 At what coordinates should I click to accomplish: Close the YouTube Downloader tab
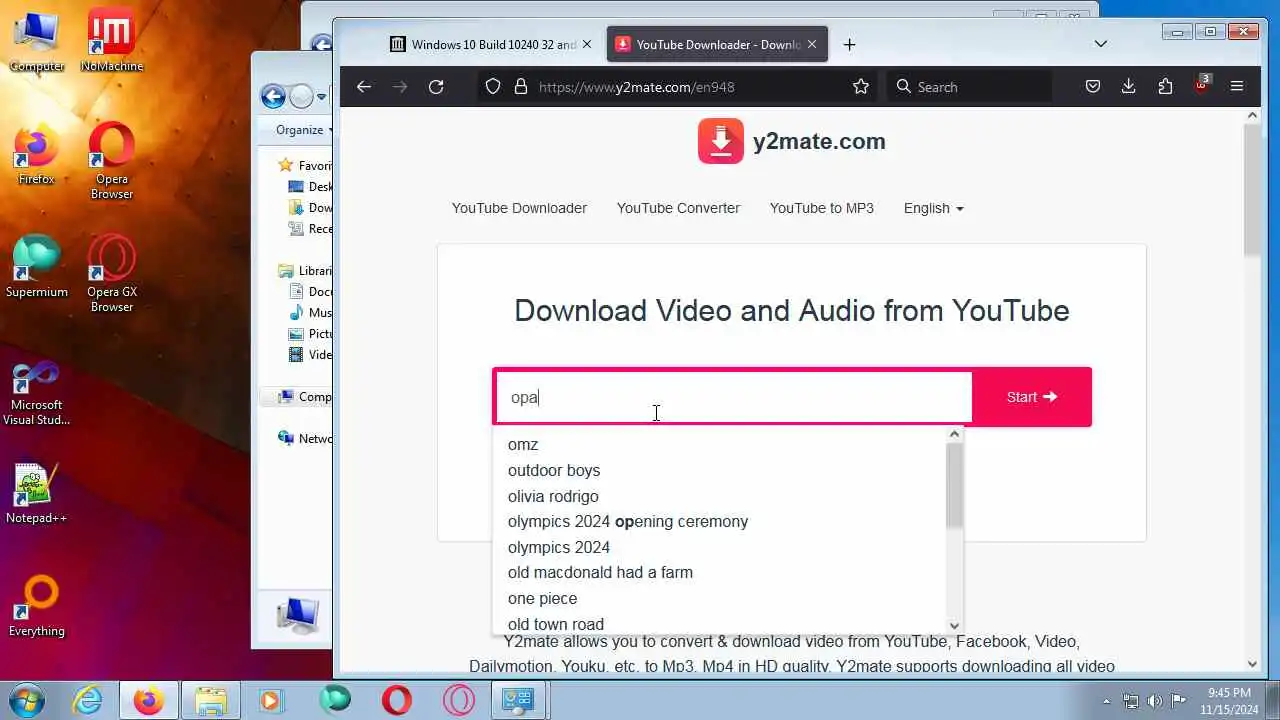point(812,44)
